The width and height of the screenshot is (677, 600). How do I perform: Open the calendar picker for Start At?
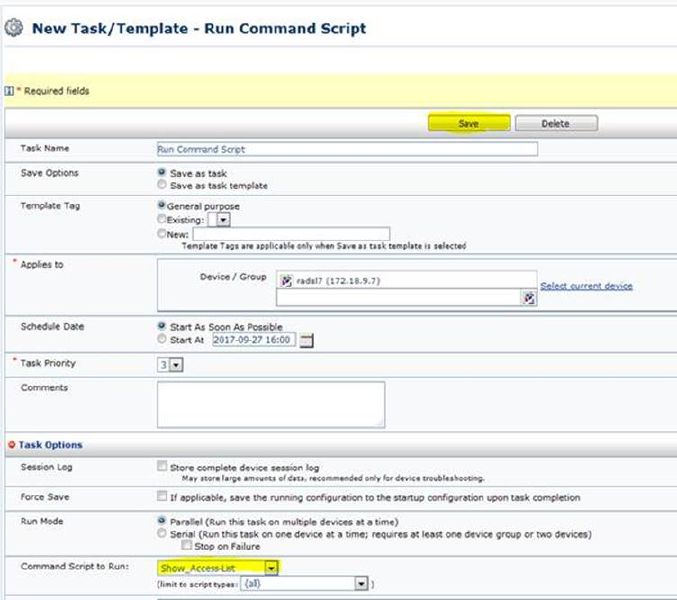click(307, 341)
